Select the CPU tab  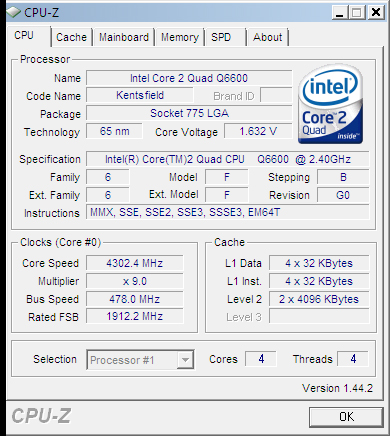(24, 35)
